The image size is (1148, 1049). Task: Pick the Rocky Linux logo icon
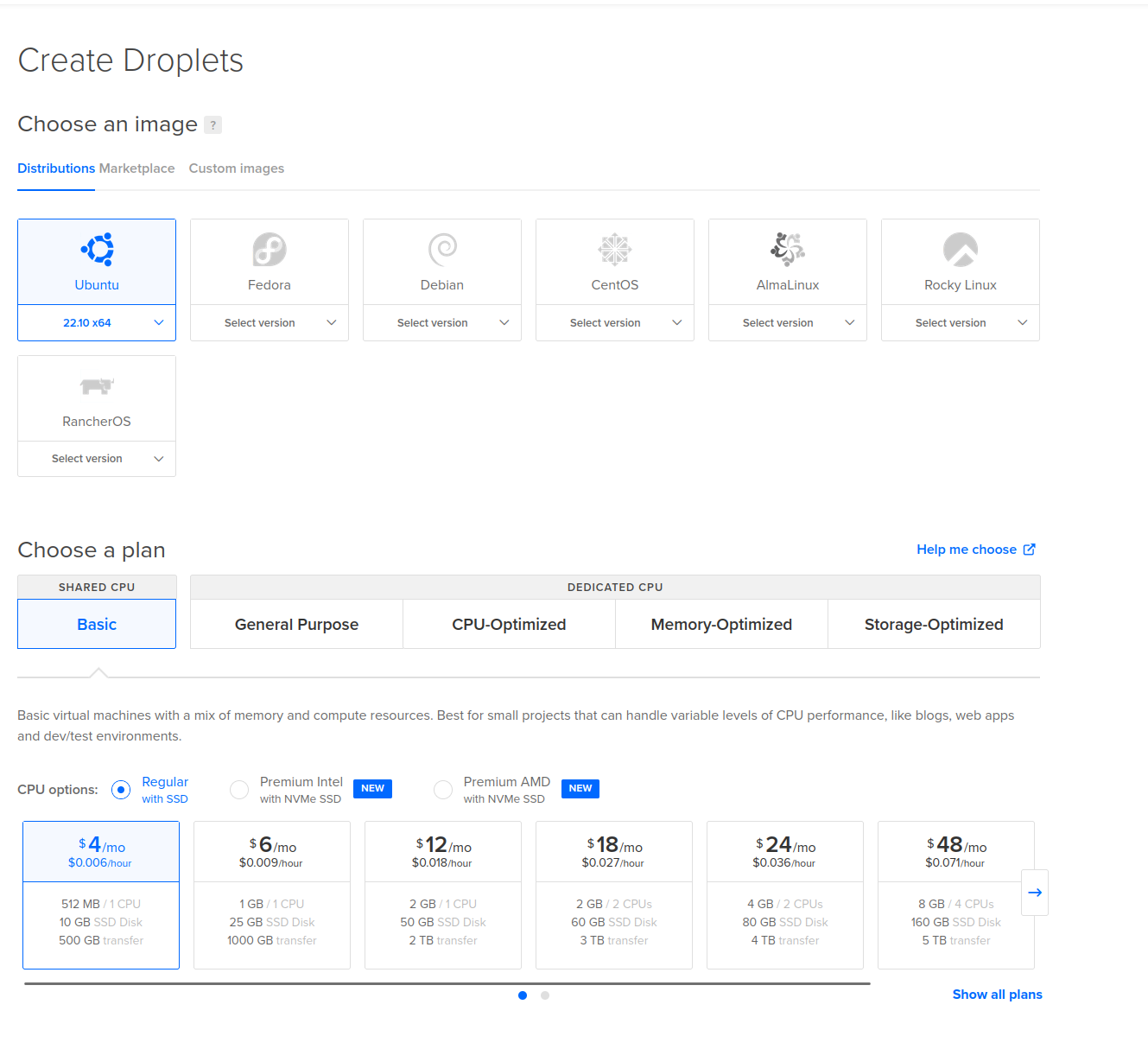point(961,250)
